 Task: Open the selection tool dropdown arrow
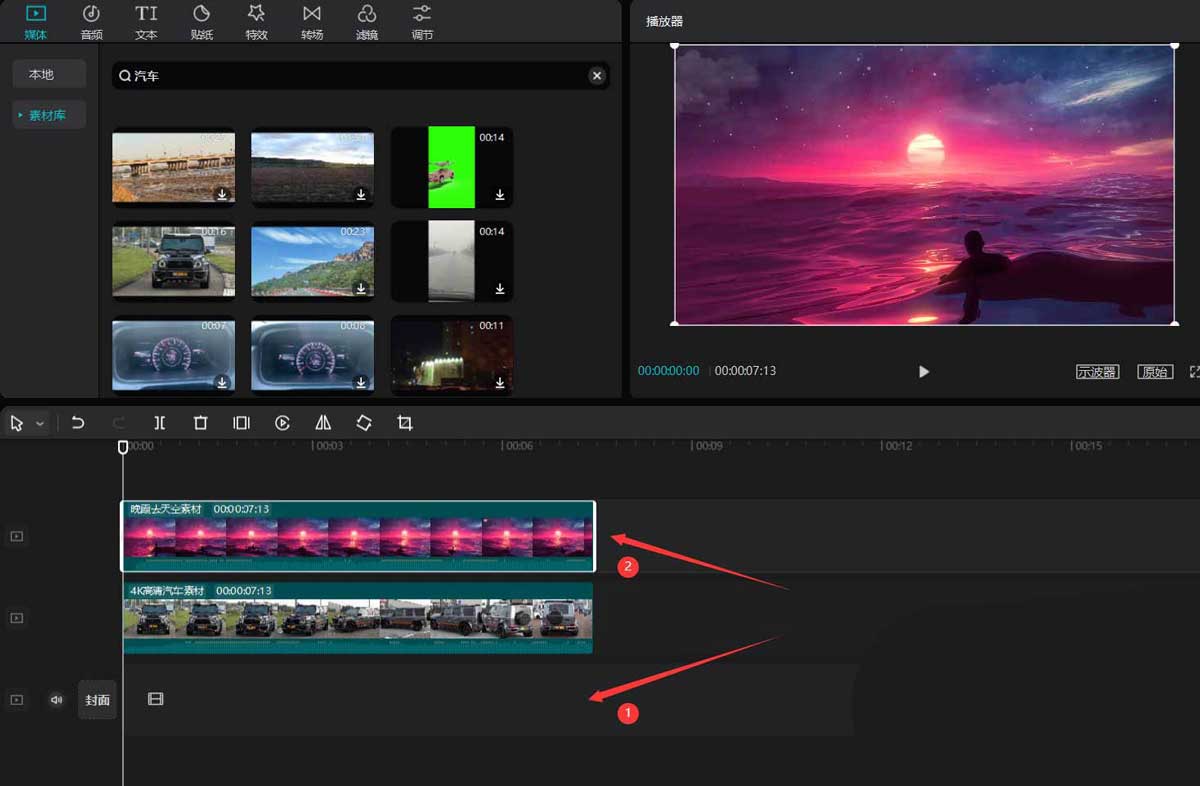[x=40, y=424]
